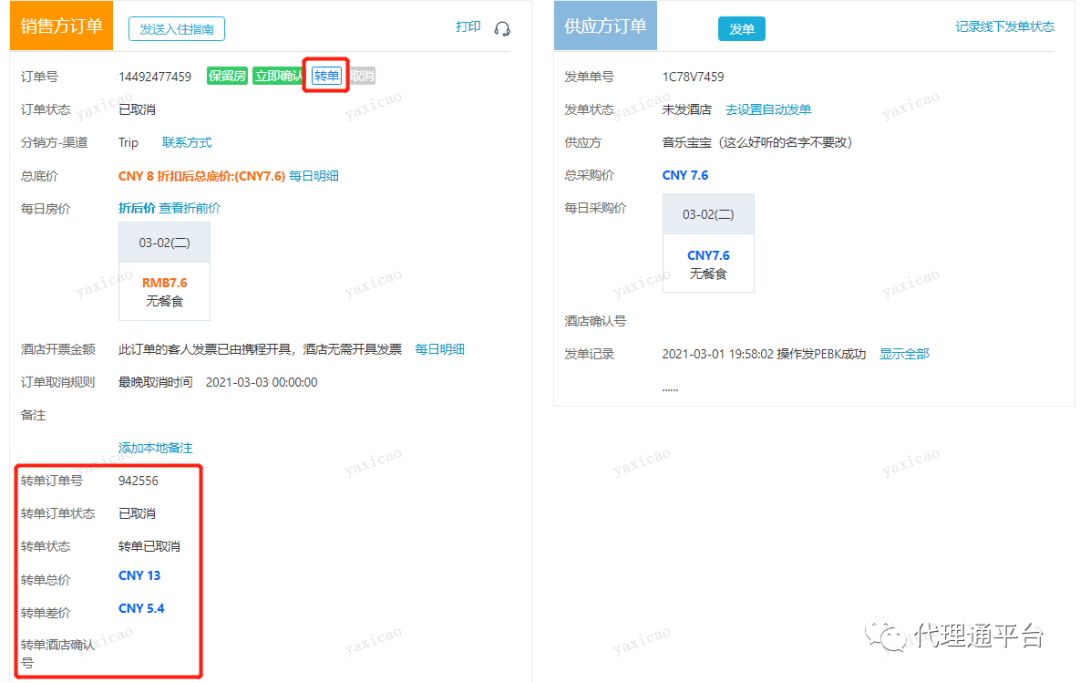Click 总采购价 value CNY 7.6
The width and height of the screenshot is (1080, 683).
point(685,176)
